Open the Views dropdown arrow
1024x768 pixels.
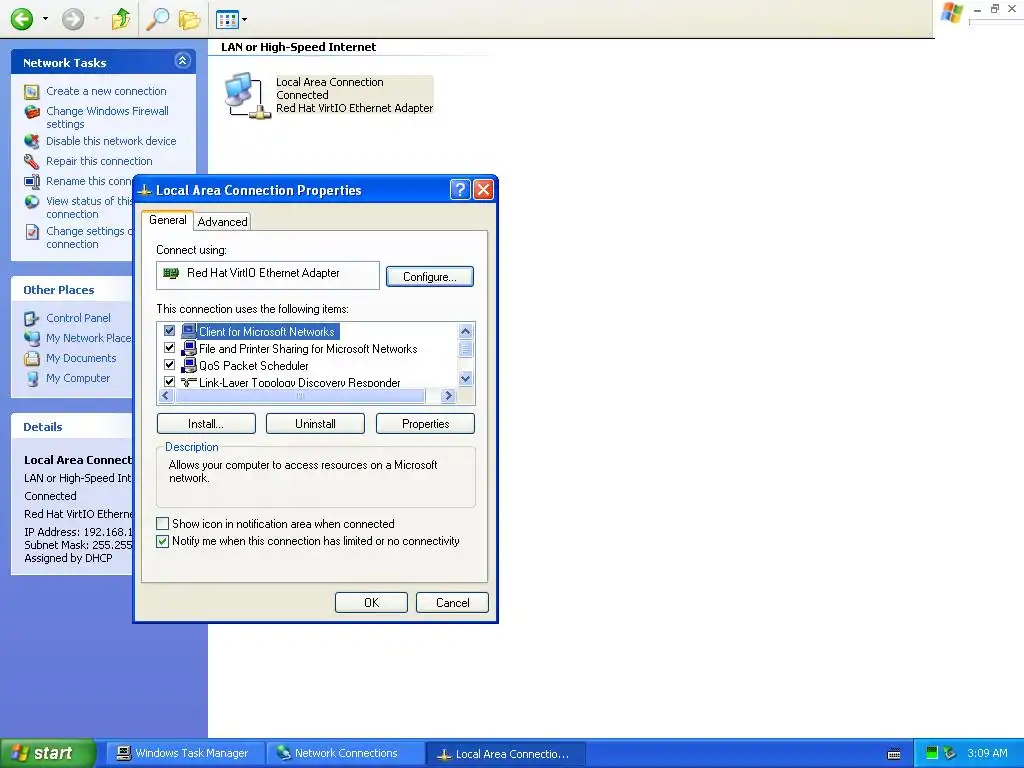tap(244, 20)
